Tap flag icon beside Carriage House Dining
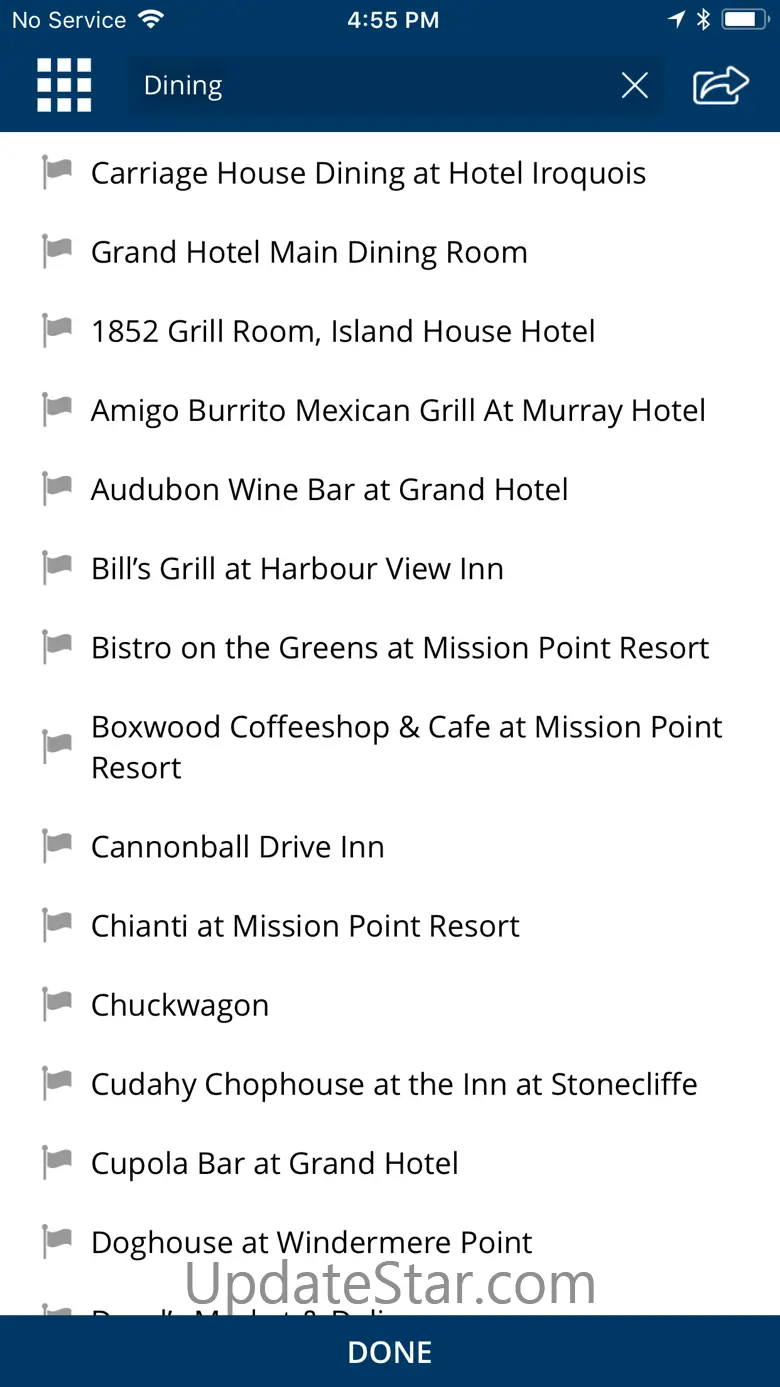The height and width of the screenshot is (1387, 780). coord(57,173)
